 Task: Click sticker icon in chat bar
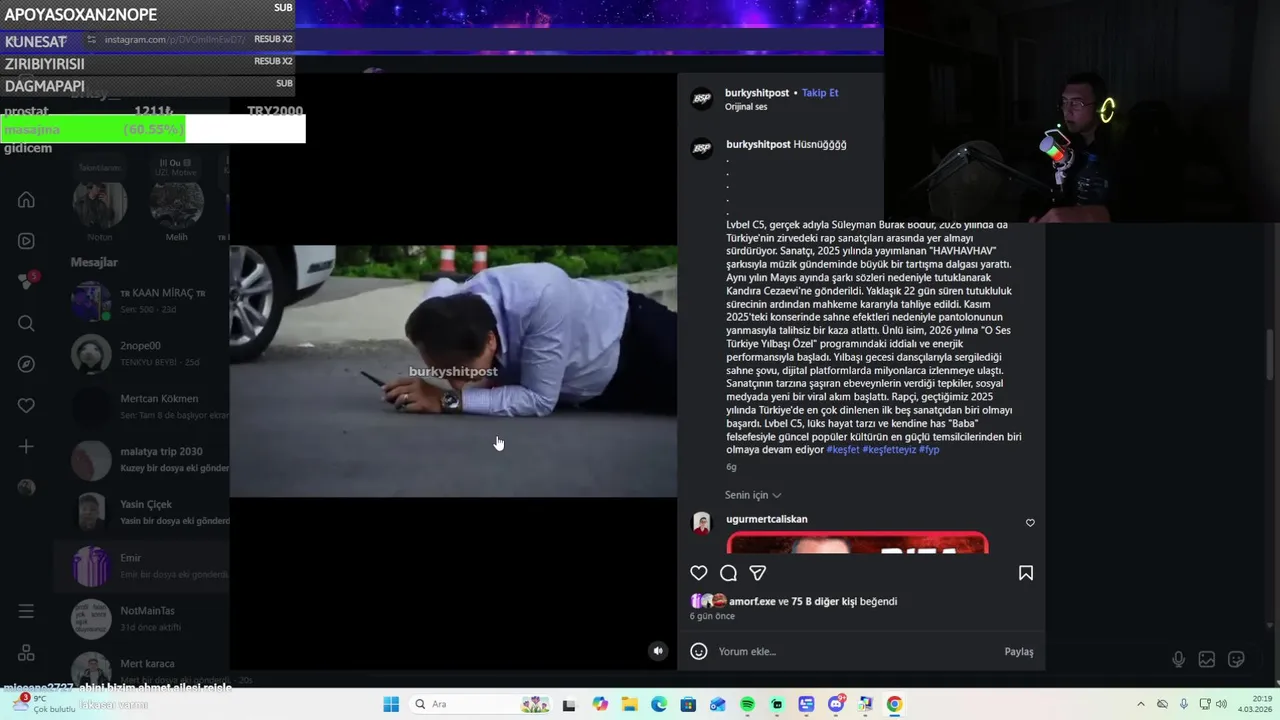[x=1236, y=659]
